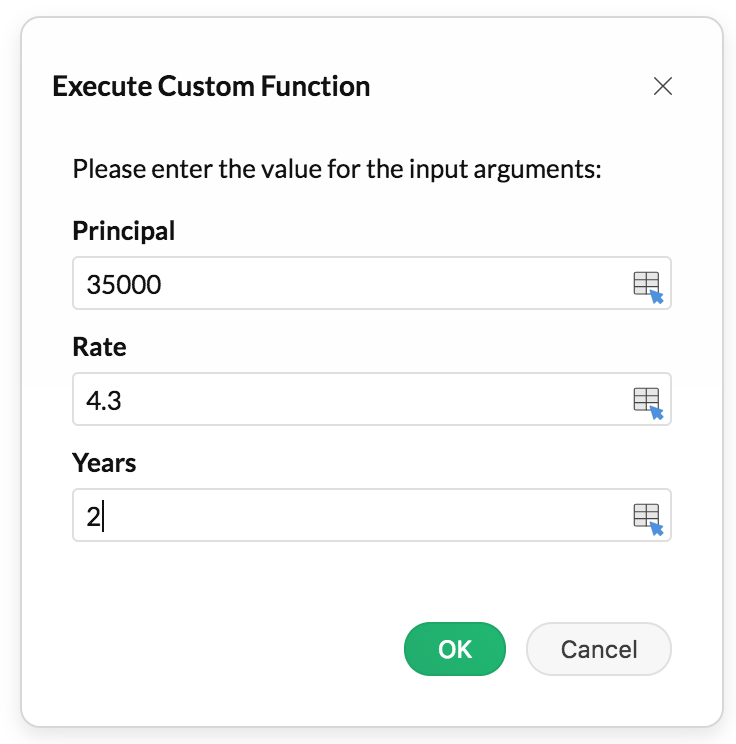
Task: Select a sheet cell for Years via grid icon
Action: click(647, 516)
